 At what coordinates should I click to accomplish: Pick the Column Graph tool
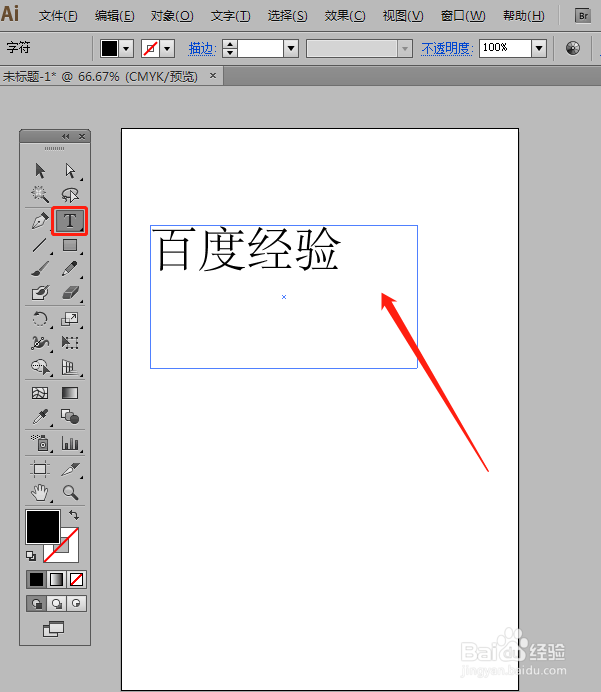(x=70, y=443)
